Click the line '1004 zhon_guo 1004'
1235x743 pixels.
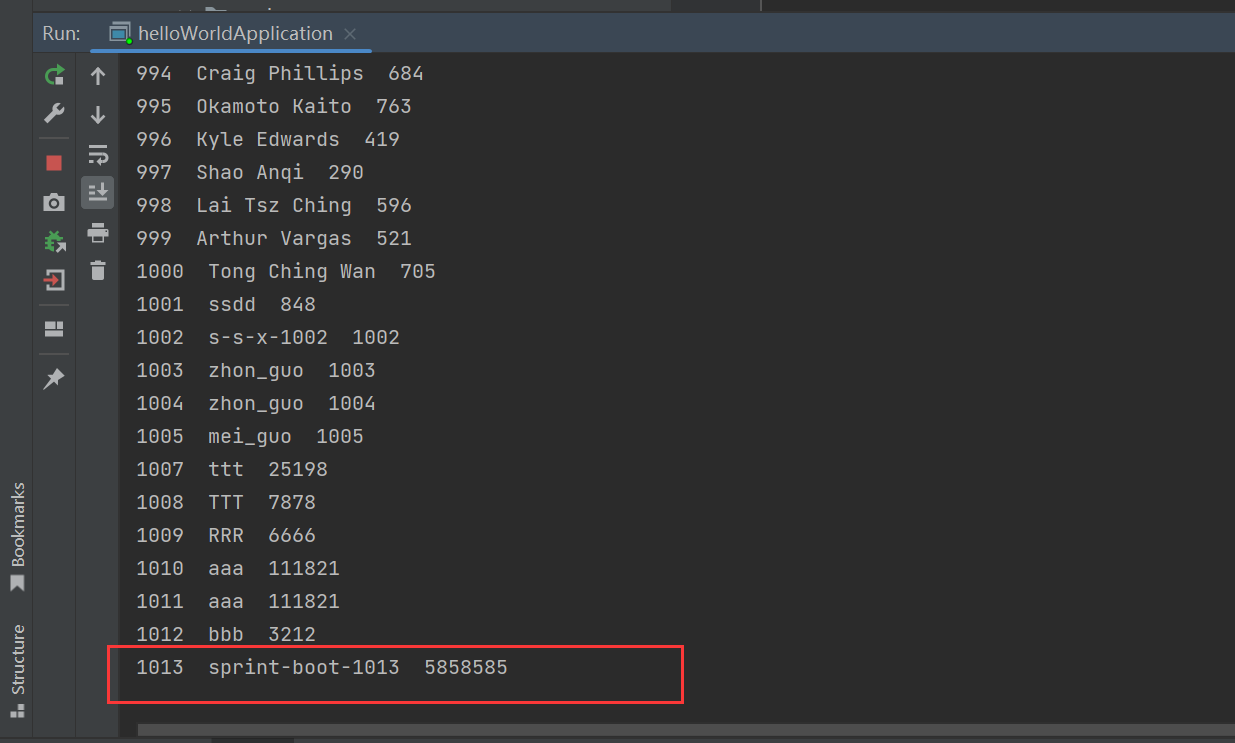click(256, 403)
